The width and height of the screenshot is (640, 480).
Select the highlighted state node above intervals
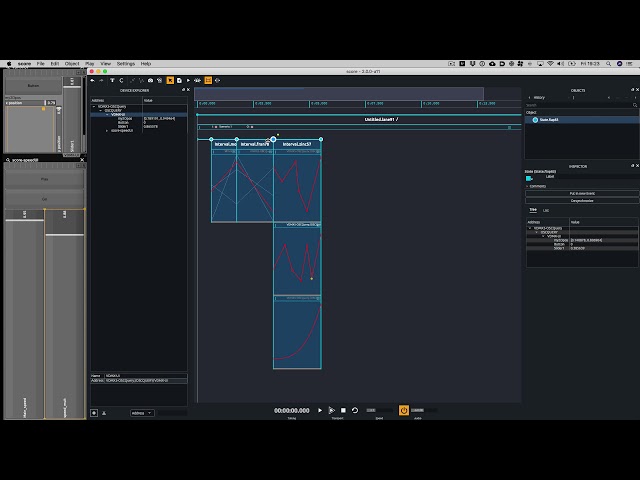(x=273, y=139)
